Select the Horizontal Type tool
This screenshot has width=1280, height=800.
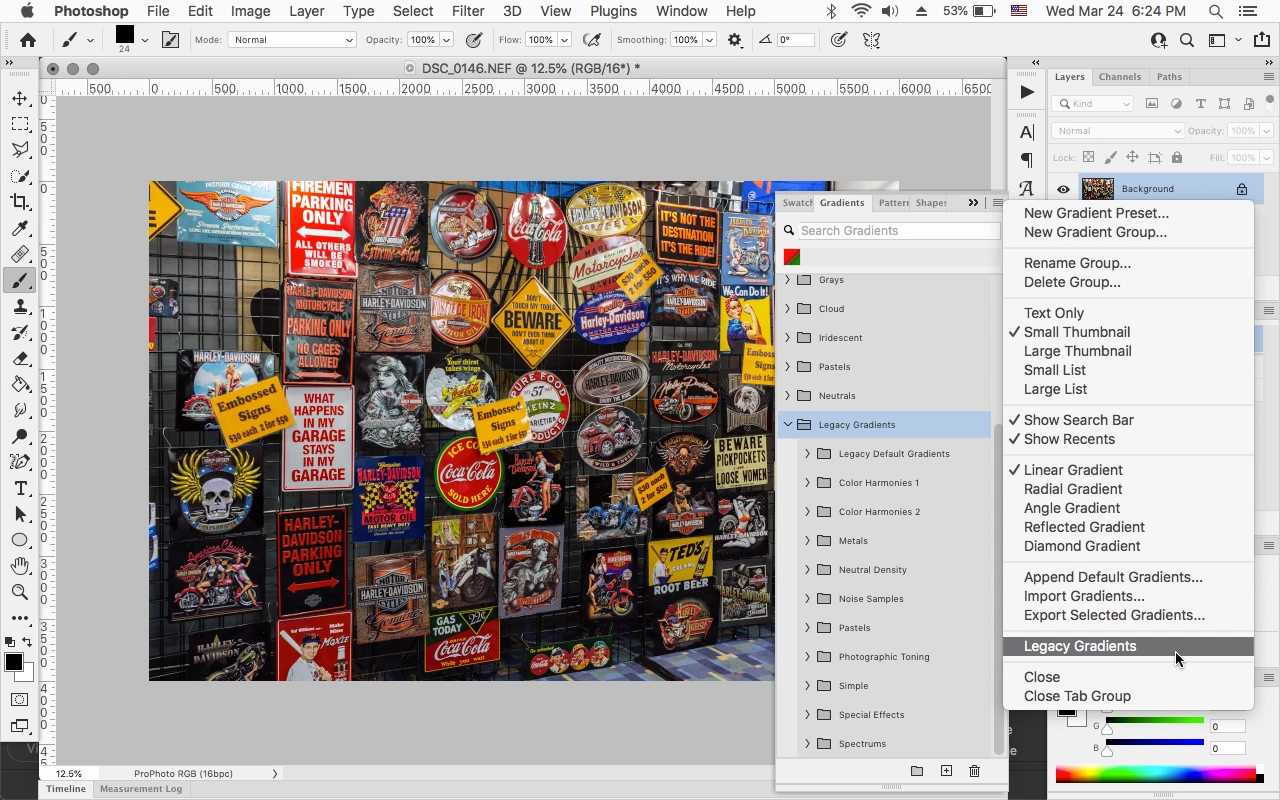pyautogui.click(x=20, y=488)
